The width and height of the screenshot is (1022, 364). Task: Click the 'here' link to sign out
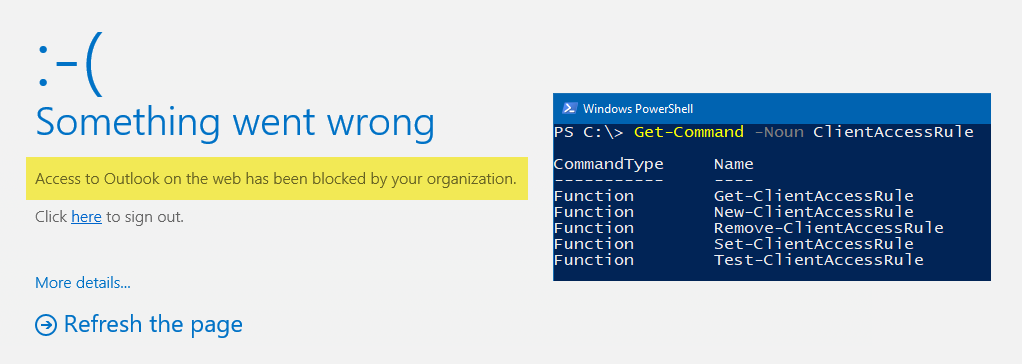point(86,217)
